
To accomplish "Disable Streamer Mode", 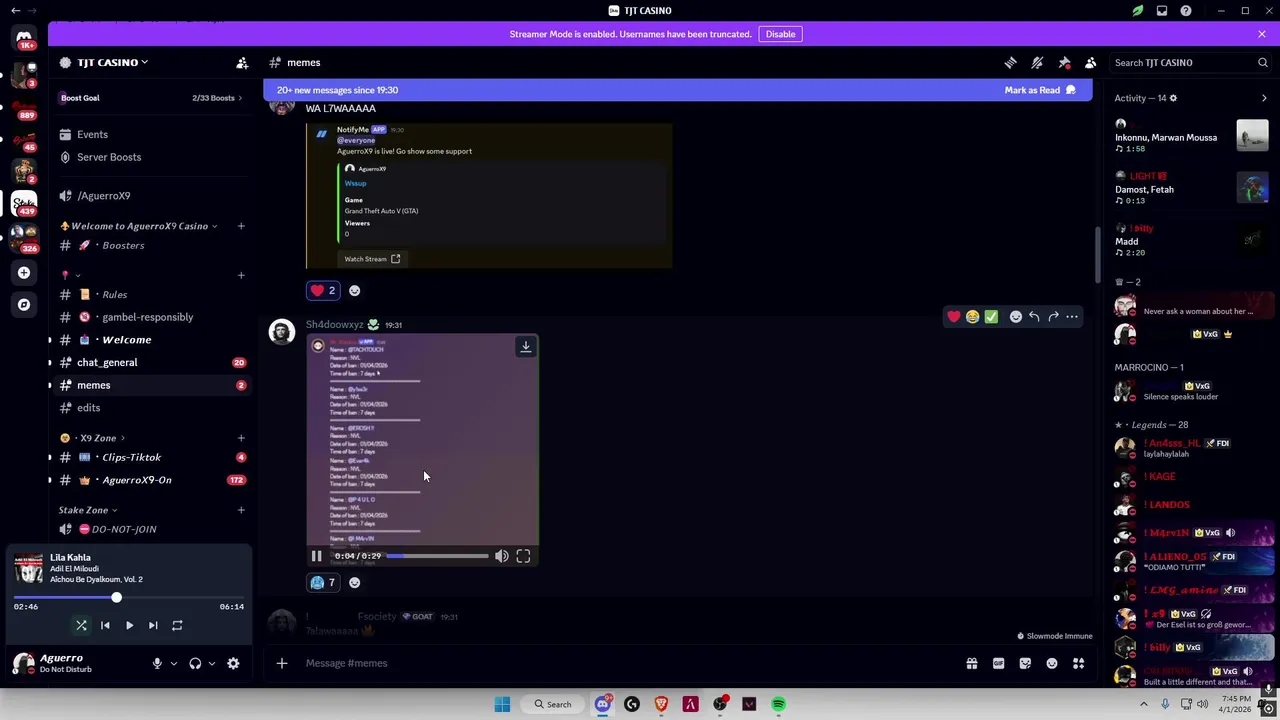I will point(780,34).
